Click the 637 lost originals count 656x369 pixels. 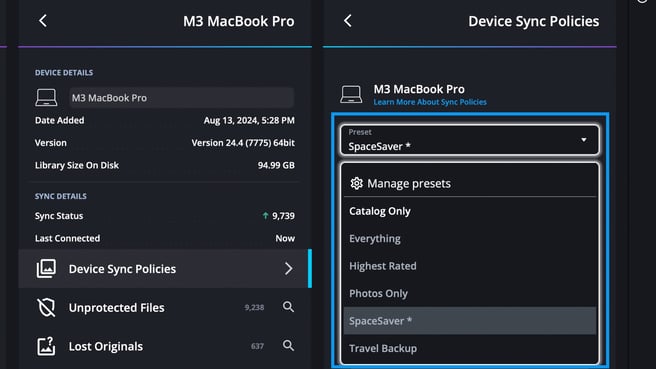point(257,346)
